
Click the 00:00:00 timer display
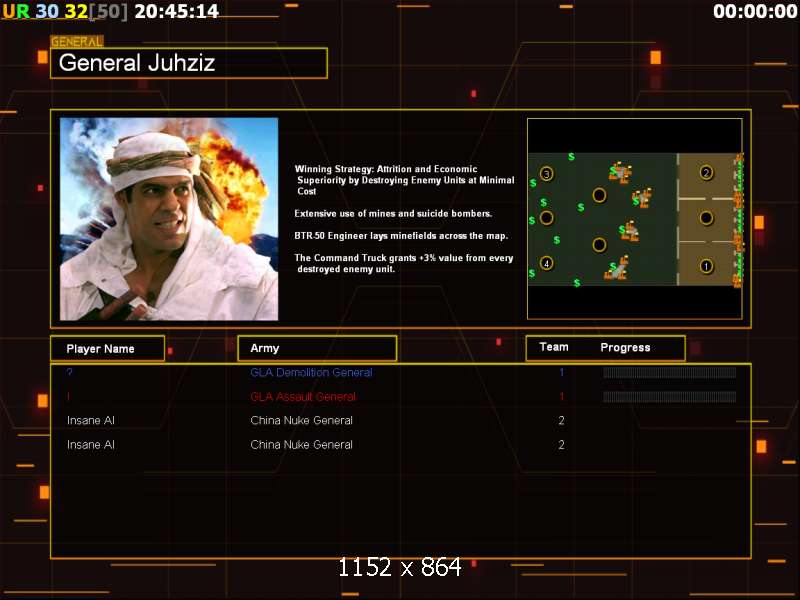(x=755, y=11)
